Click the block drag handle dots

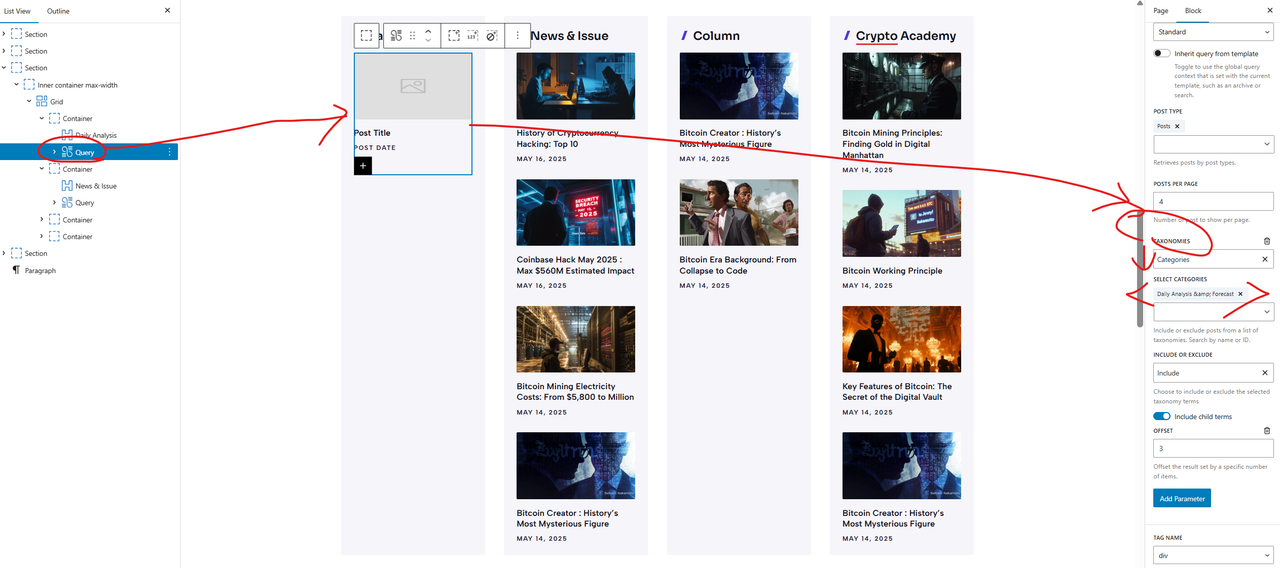tap(412, 35)
